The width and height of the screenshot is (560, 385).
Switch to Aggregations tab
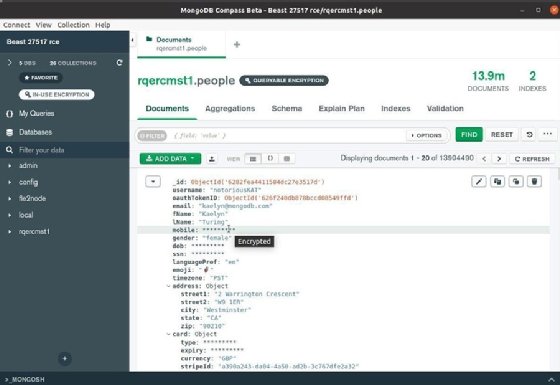(230, 109)
